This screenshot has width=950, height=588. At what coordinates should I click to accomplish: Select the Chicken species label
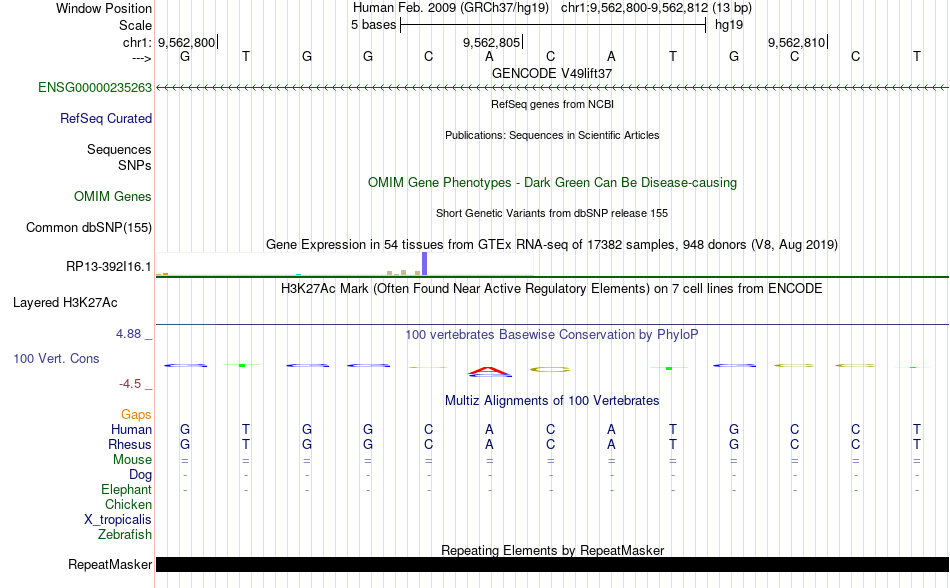click(128, 504)
